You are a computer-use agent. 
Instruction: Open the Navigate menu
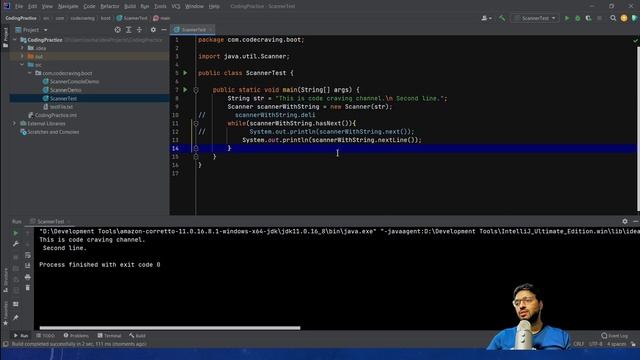tap(68, 6)
